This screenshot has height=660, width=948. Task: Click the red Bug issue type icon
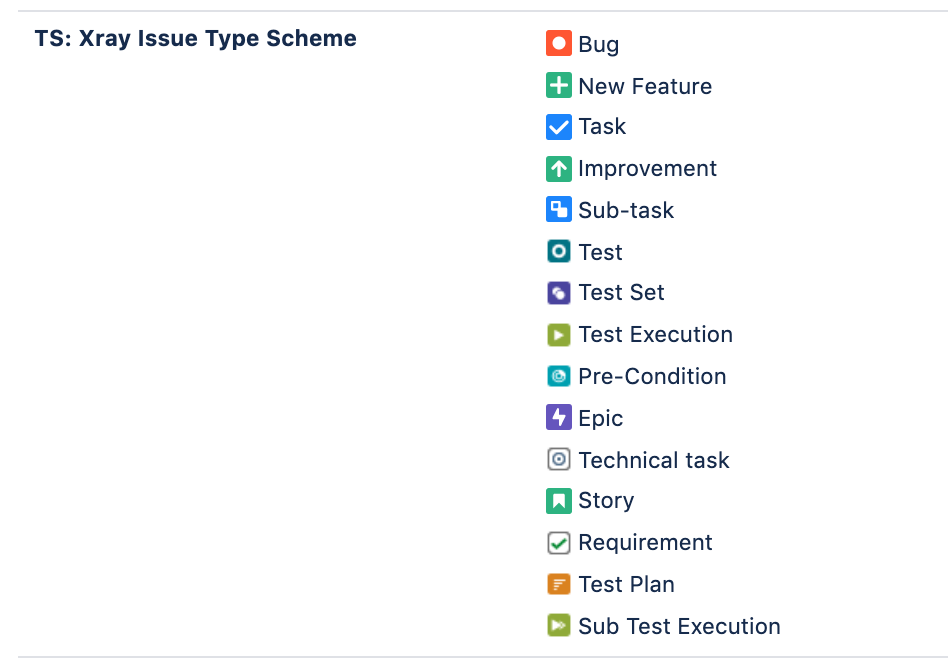click(559, 44)
